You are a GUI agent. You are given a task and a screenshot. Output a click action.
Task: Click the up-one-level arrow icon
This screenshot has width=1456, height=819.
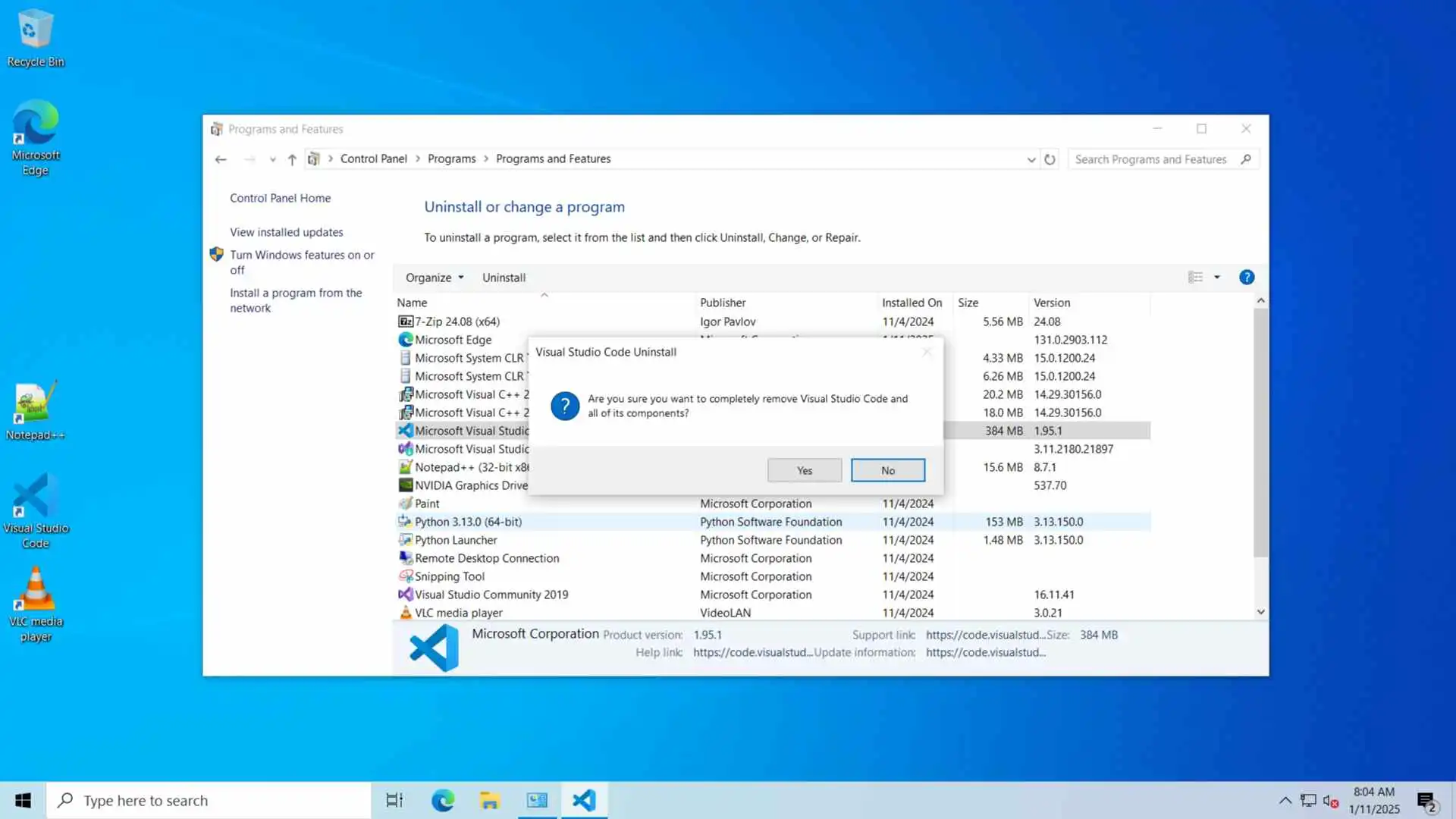pos(292,159)
